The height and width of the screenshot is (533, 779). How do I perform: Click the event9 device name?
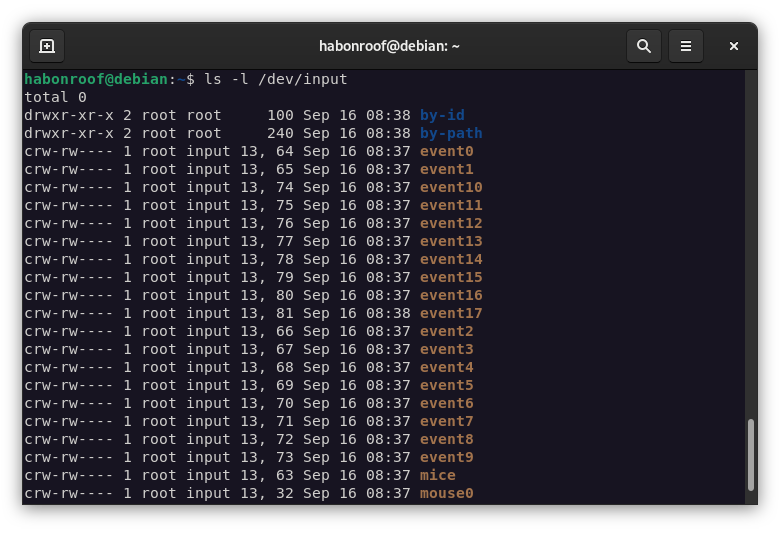pyautogui.click(x=447, y=457)
